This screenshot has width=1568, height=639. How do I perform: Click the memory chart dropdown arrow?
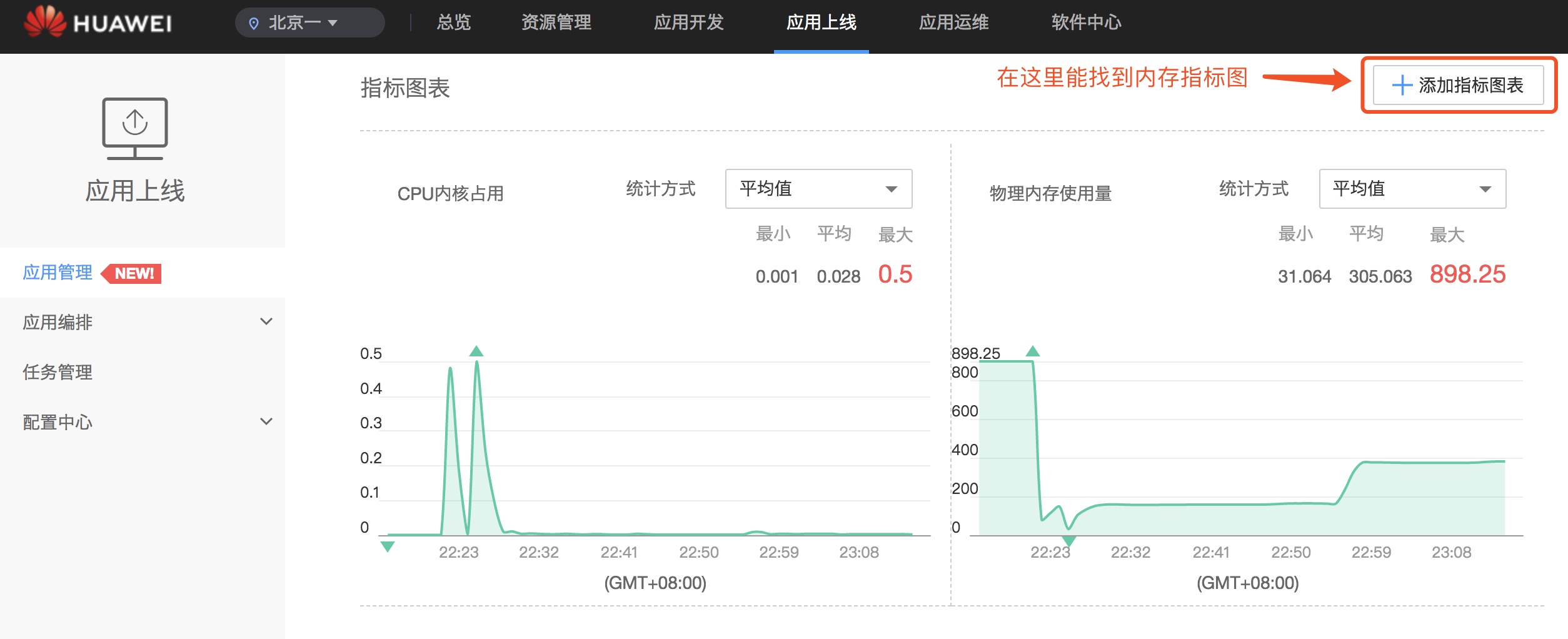[x=1485, y=189]
